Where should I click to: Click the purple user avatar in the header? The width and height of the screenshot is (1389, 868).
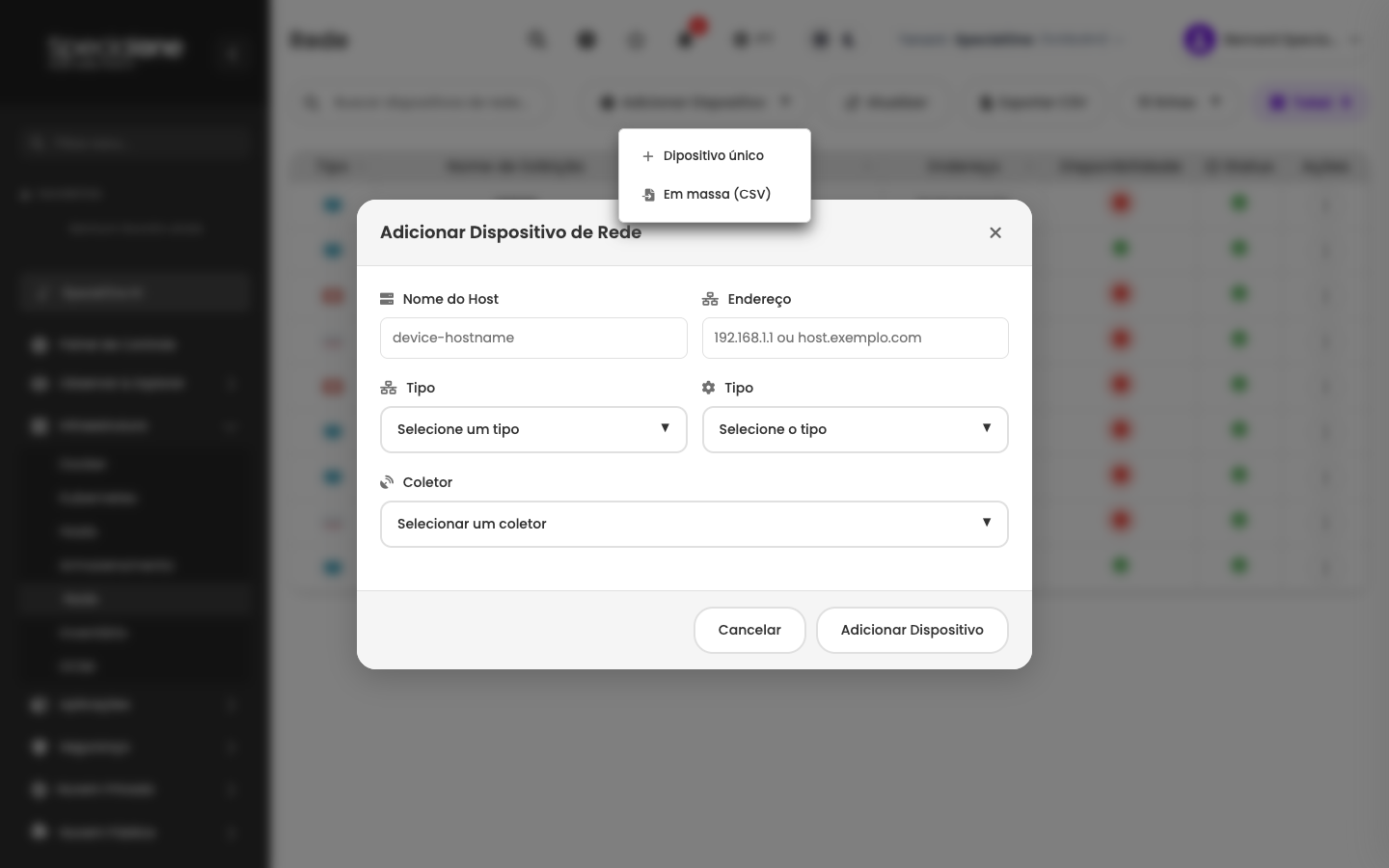(x=1199, y=40)
